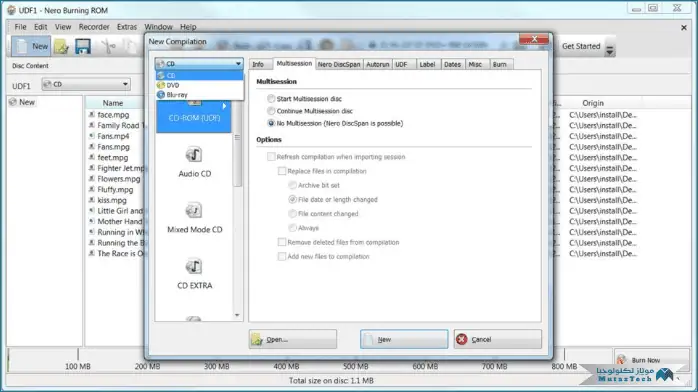Switch to the Autorun tab

pyautogui.click(x=377, y=65)
